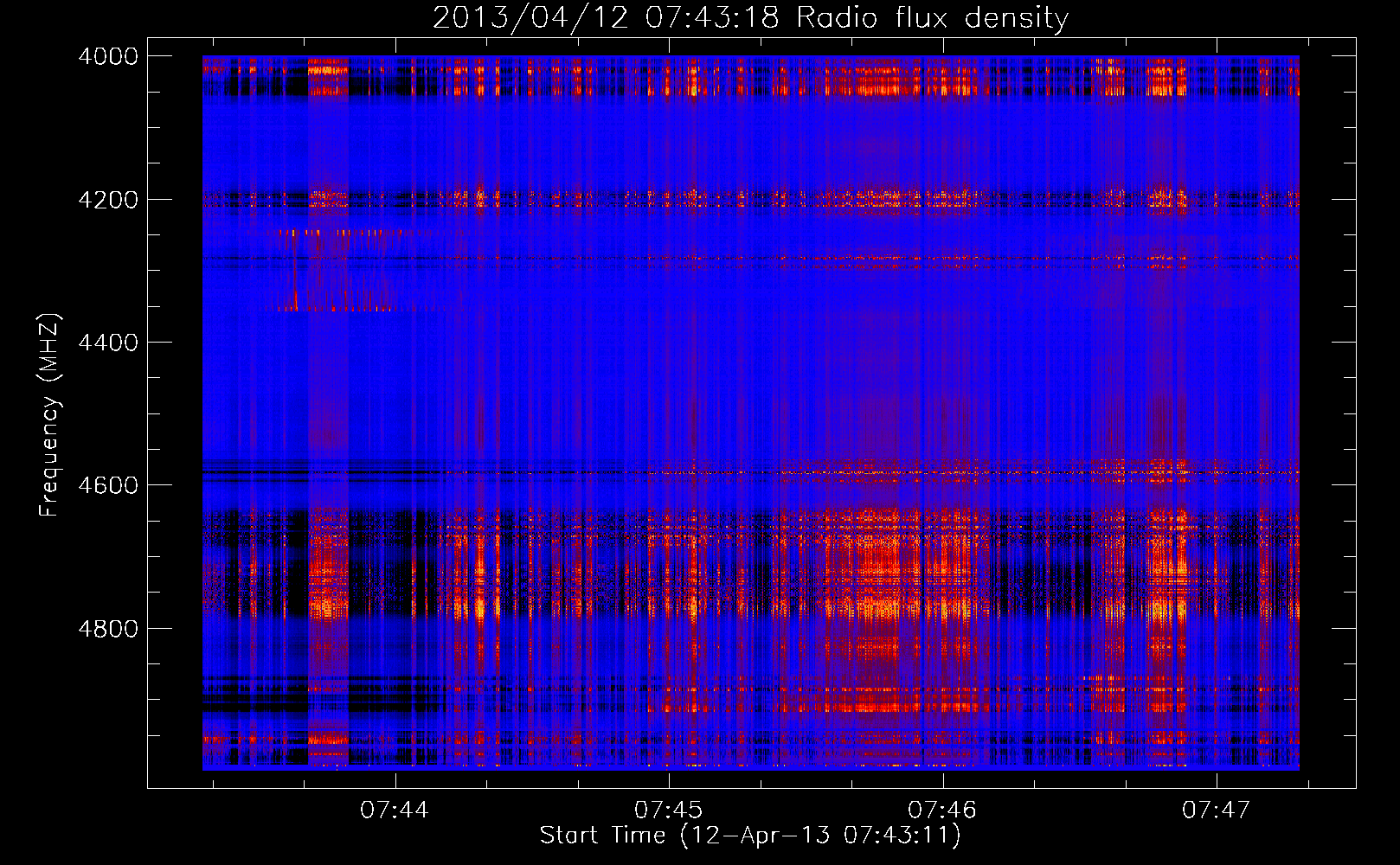Click the 4800 frequency tick label
1400x865 pixels.
[x=108, y=628]
